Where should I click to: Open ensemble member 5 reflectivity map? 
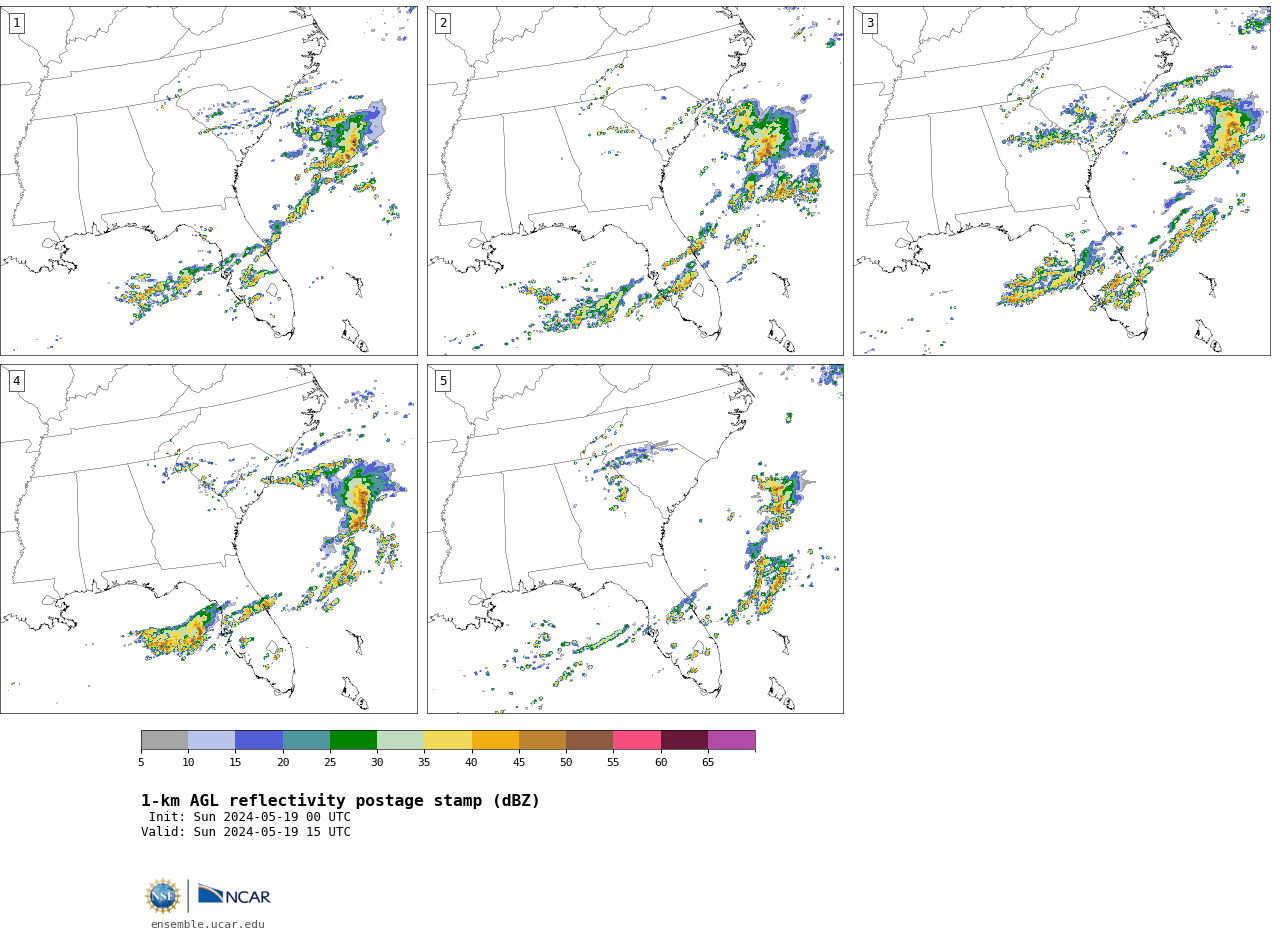click(x=635, y=539)
